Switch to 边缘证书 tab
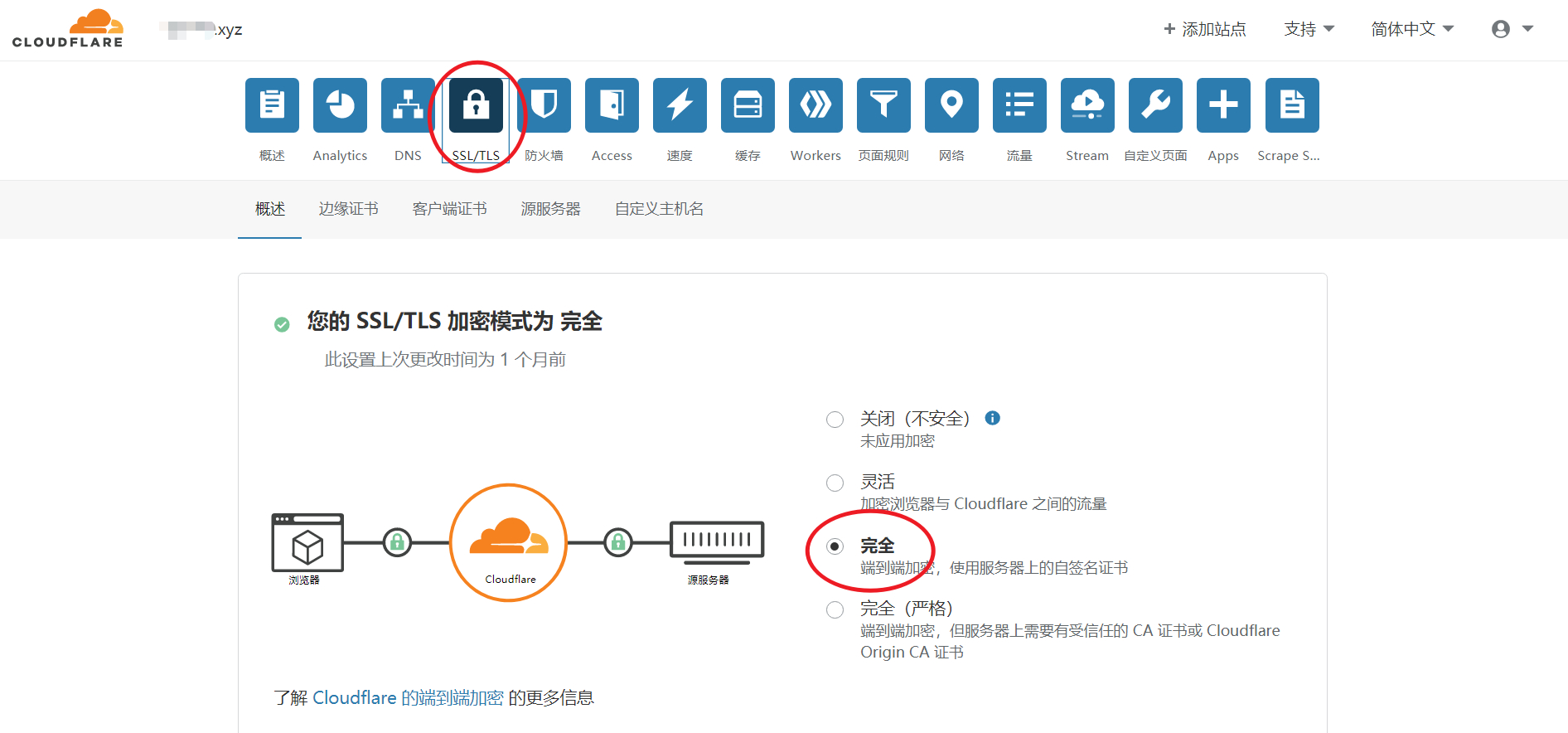The width and height of the screenshot is (1568, 733). 349,209
